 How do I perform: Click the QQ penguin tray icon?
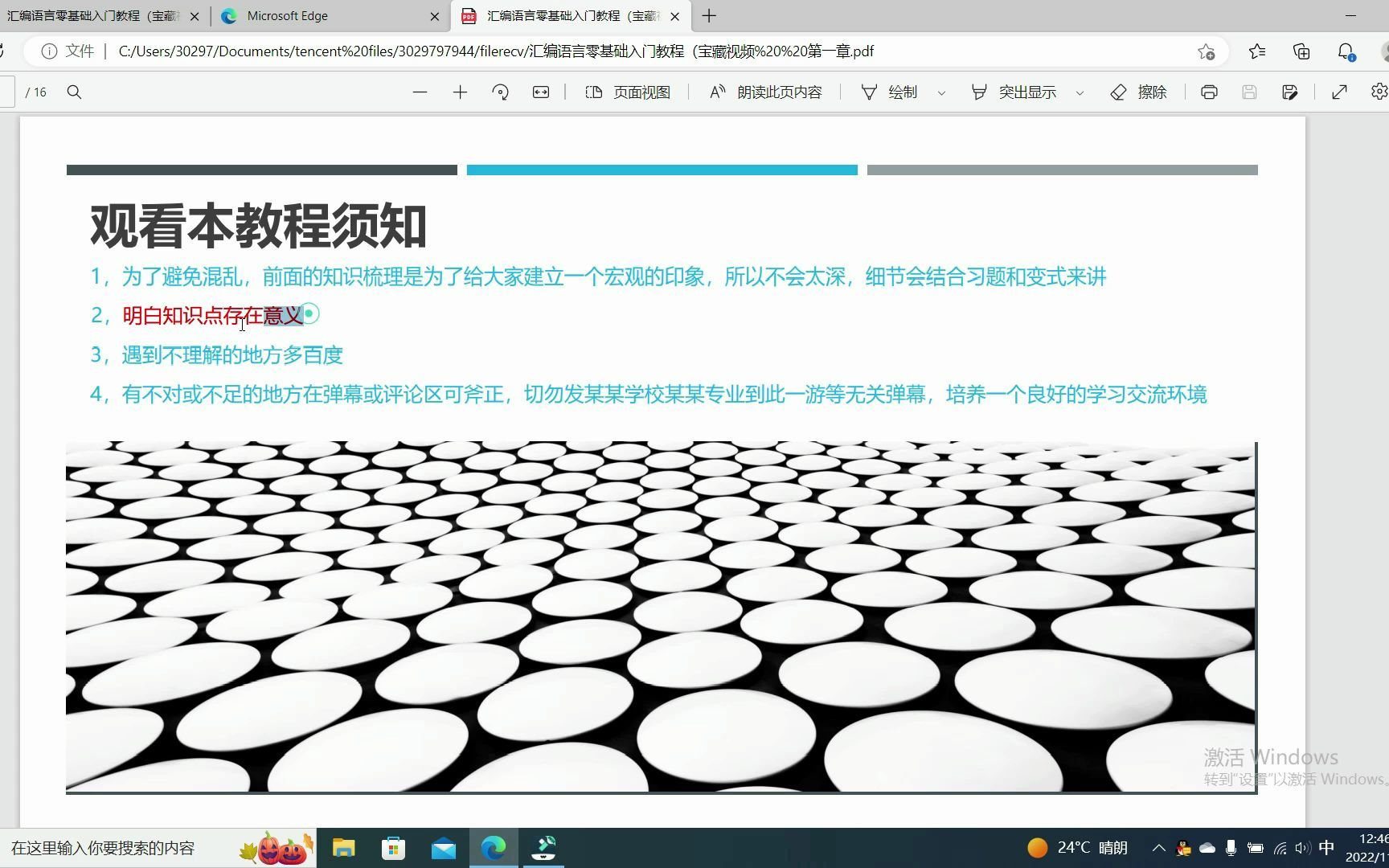[1182, 848]
